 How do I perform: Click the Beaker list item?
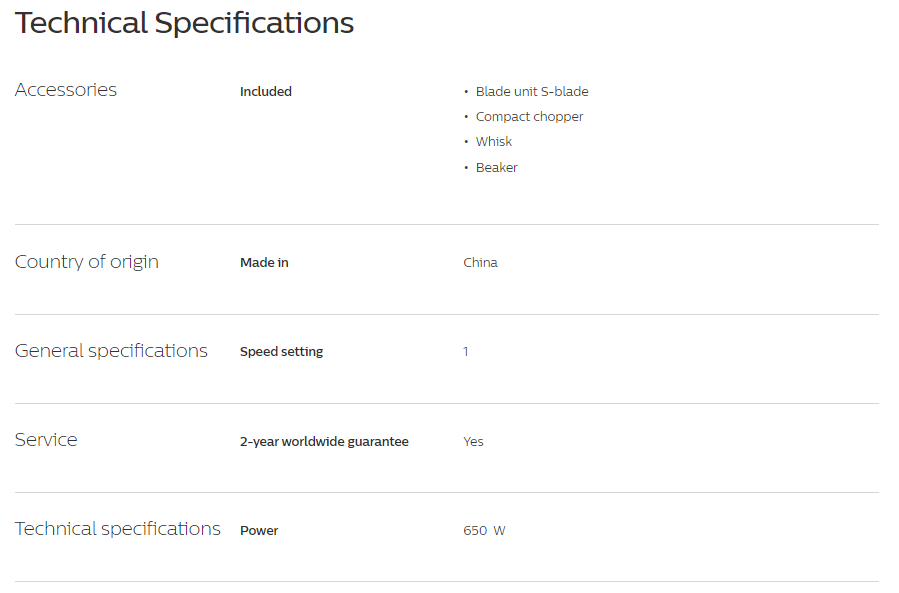coord(497,167)
